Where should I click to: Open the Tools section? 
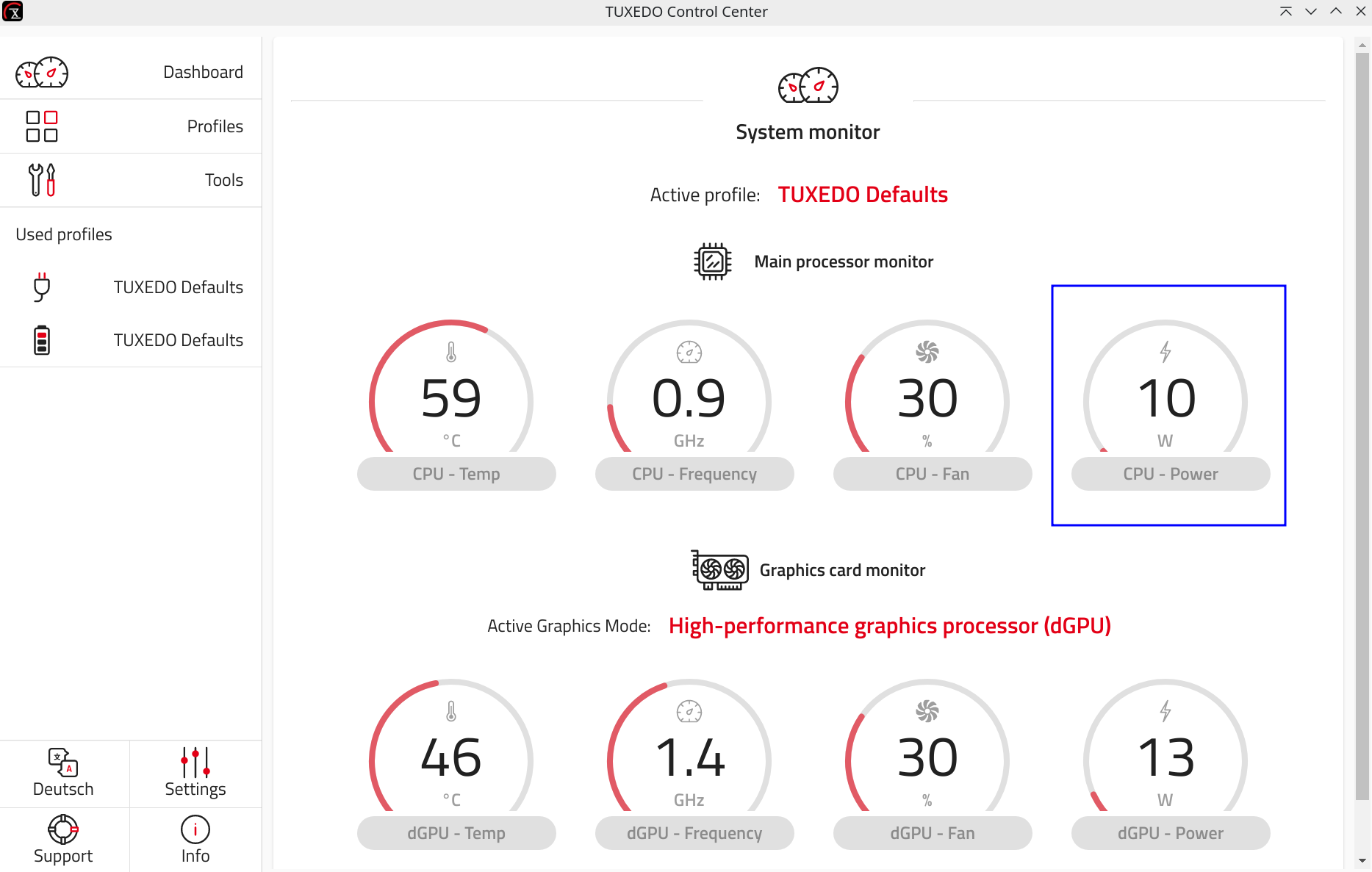pyautogui.click(x=131, y=180)
